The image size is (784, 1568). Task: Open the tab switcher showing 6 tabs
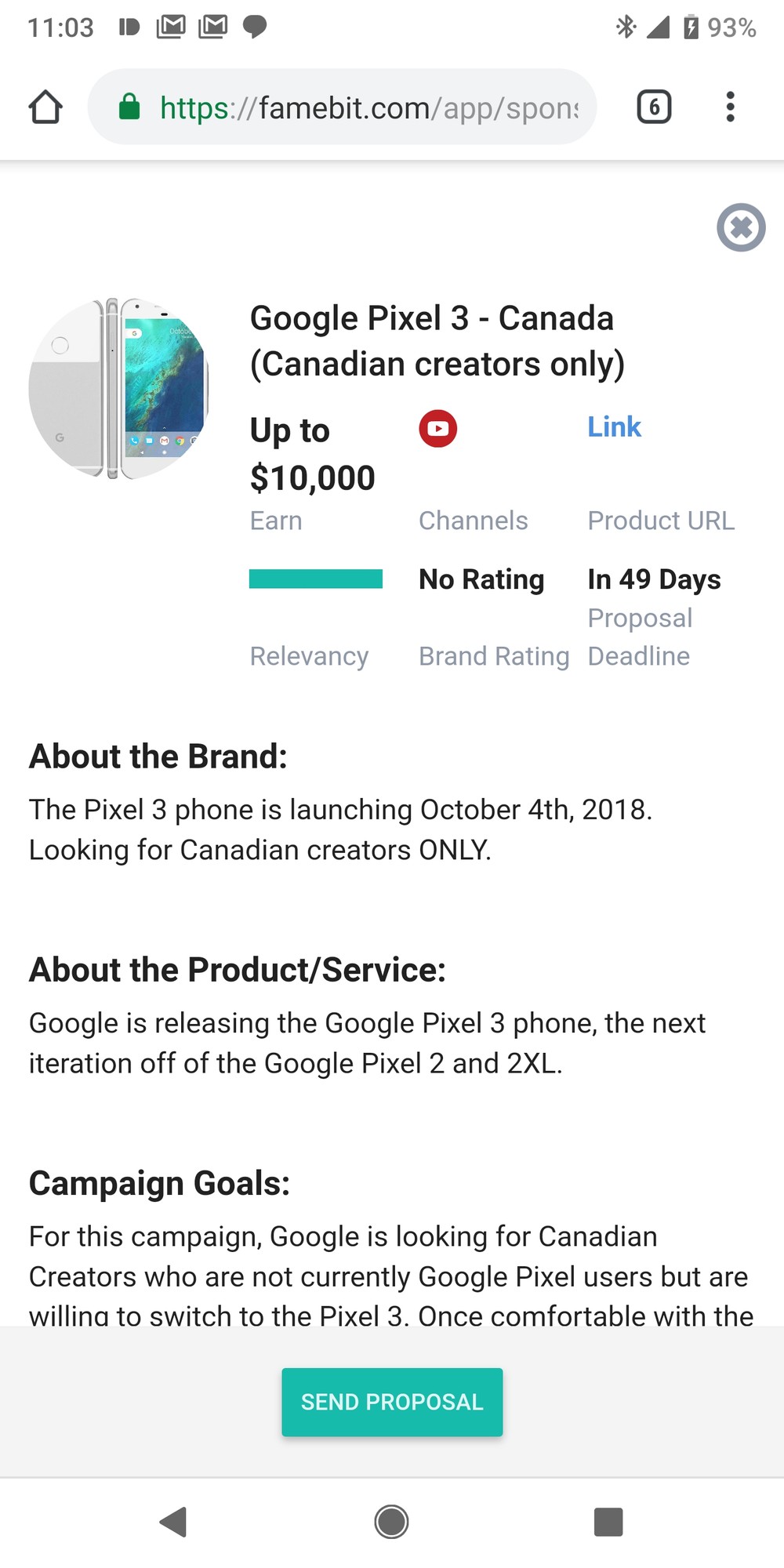tap(654, 107)
